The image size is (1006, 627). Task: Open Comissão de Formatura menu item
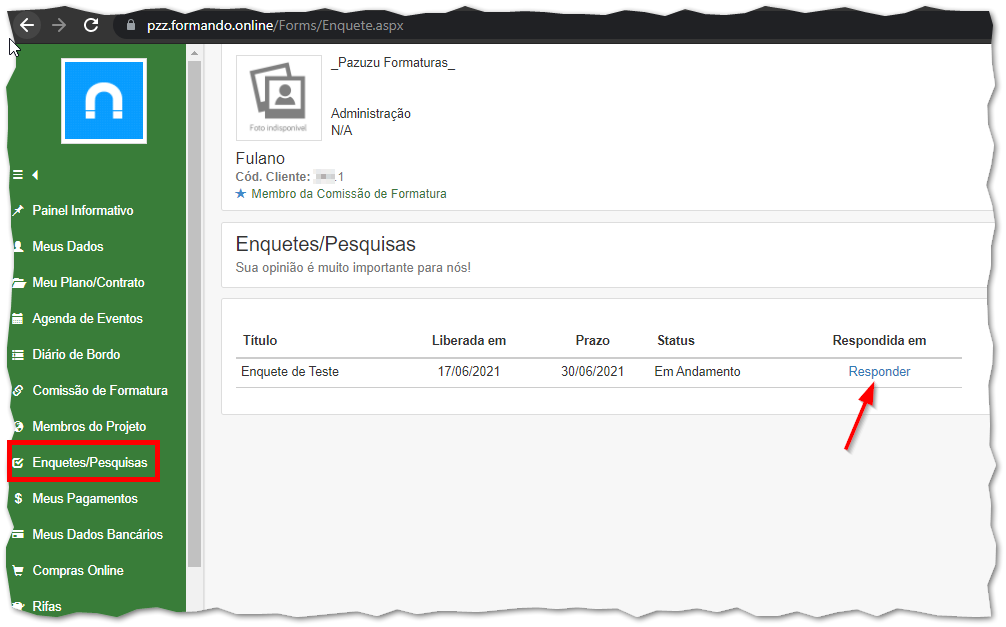click(100, 390)
